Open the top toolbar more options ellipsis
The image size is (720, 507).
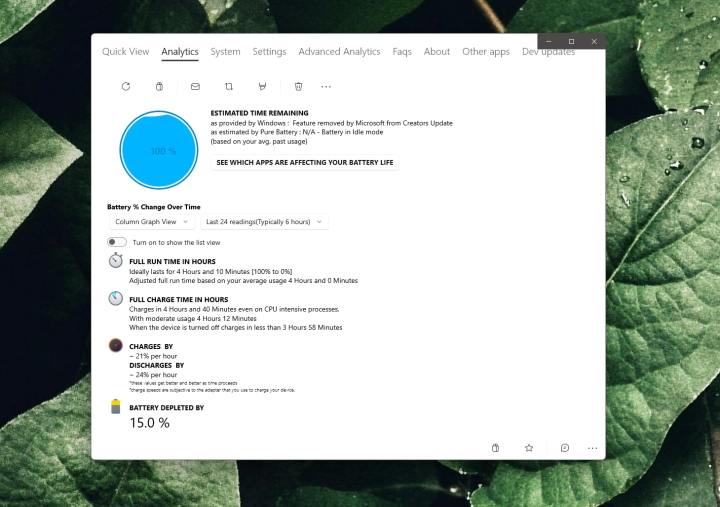[326, 87]
